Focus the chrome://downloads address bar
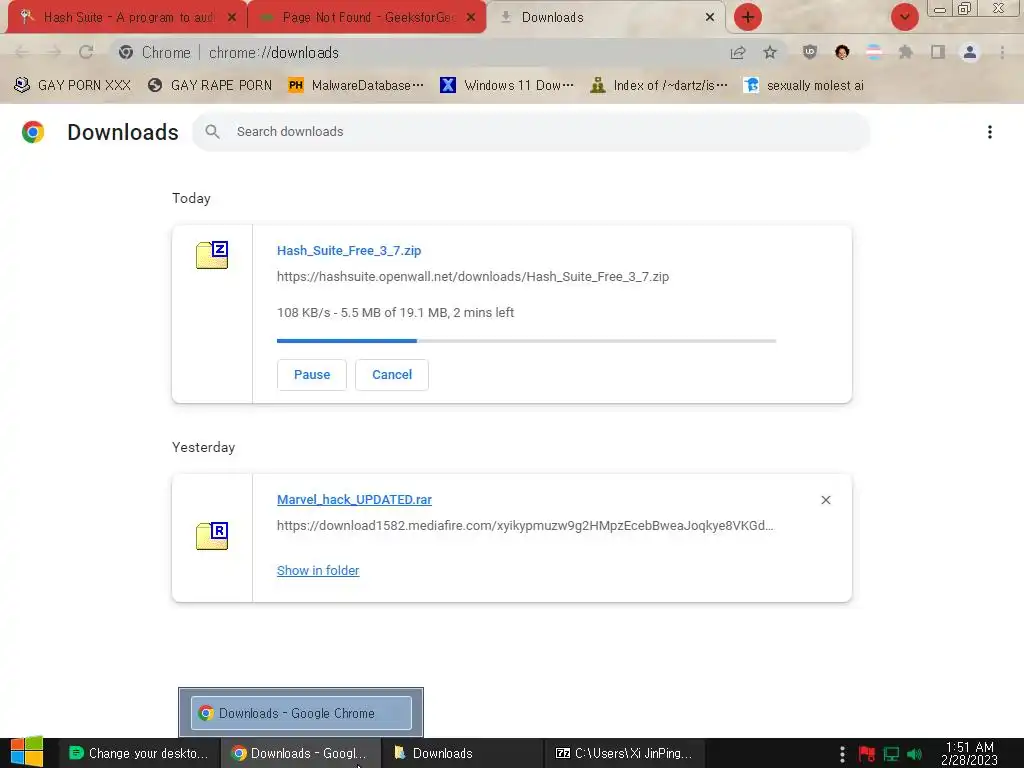Viewport: 1024px width, 768px height. tap(418, 52)
